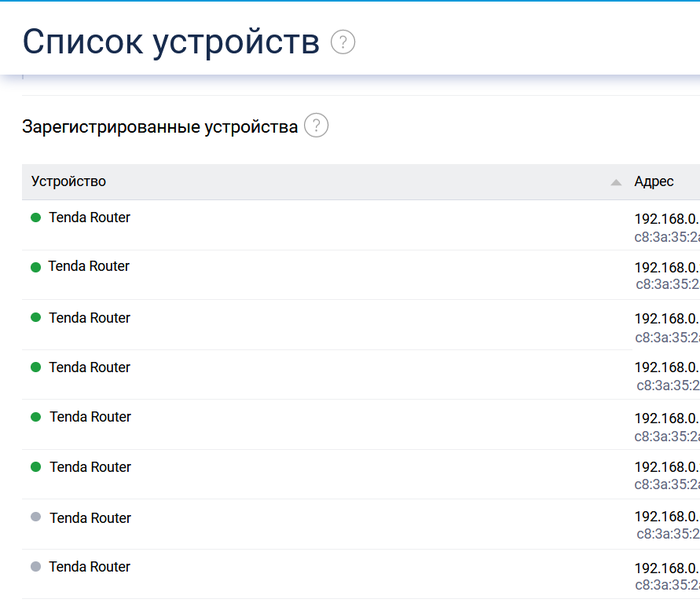Select sixth 'Tenda Router', the last online device
700x603 pixels.
tap(90, 467)
